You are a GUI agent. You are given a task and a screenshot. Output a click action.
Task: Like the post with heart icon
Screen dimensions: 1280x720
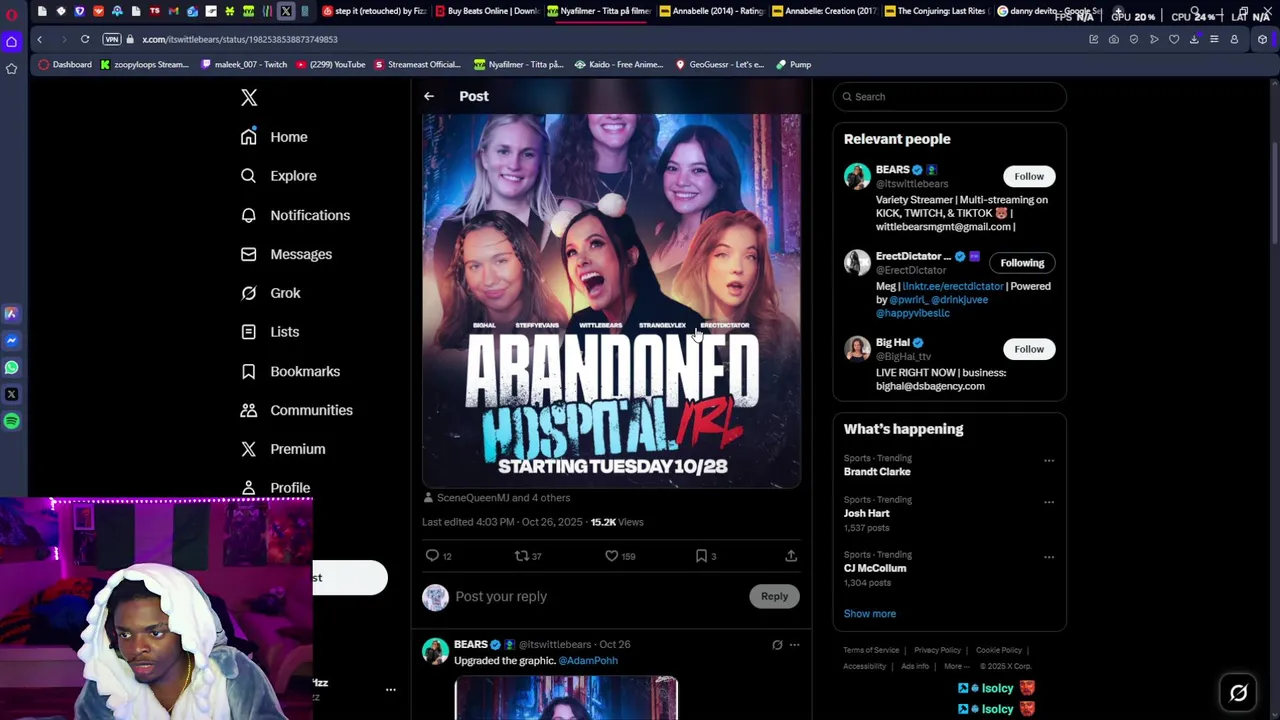611,556
